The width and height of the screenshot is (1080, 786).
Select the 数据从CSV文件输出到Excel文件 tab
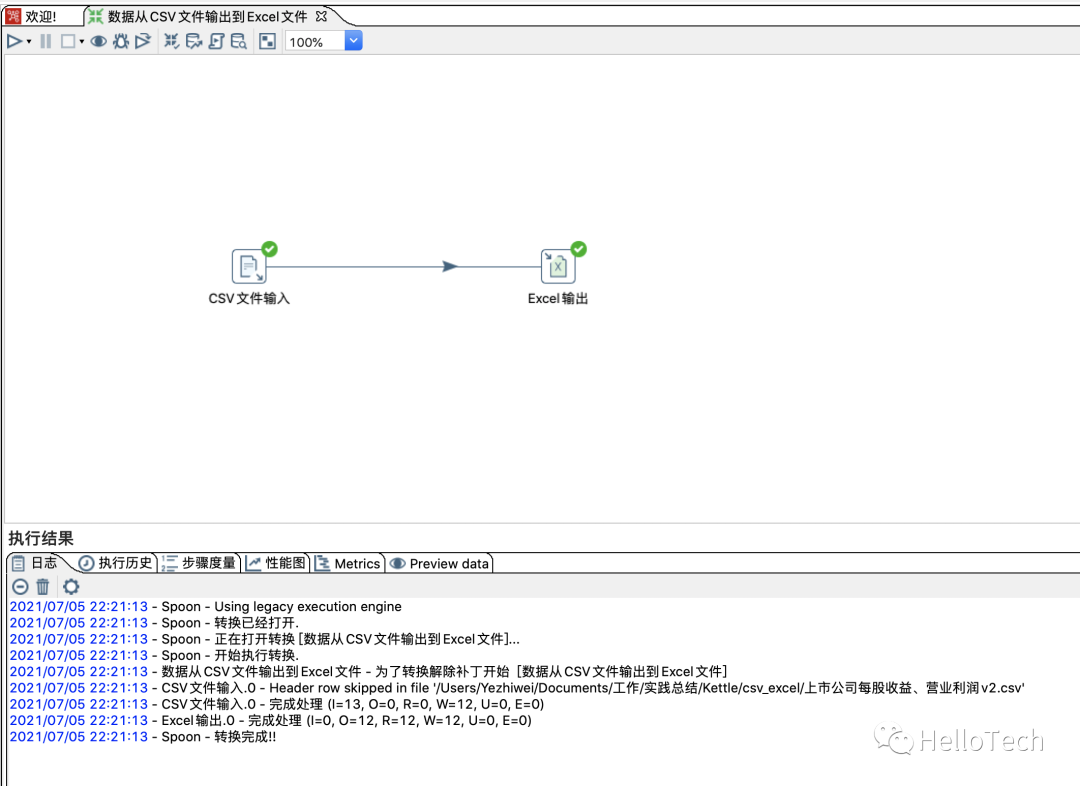[x=207, y=17]
